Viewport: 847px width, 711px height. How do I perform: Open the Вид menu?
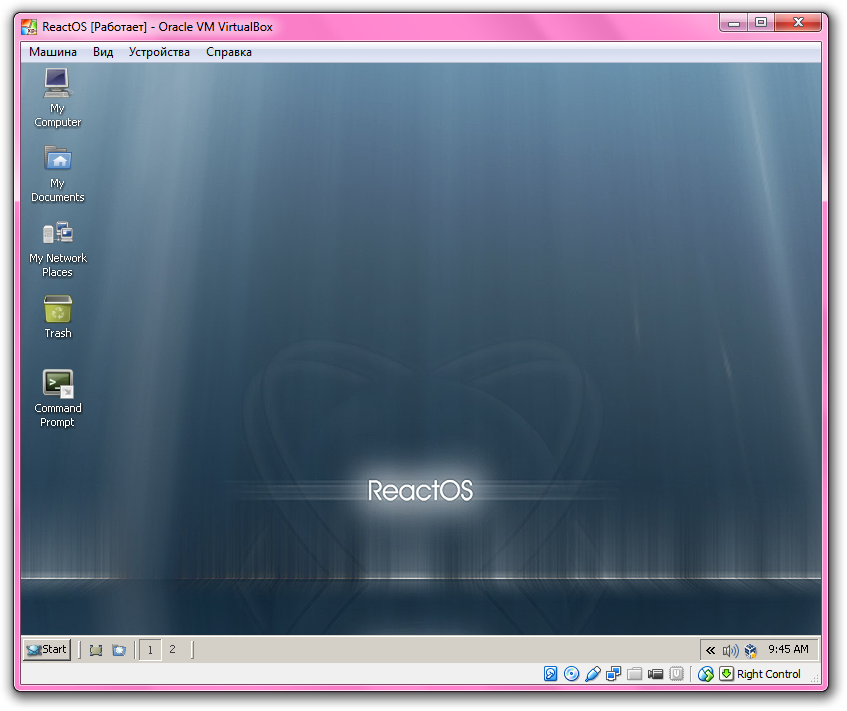point(103,52)
